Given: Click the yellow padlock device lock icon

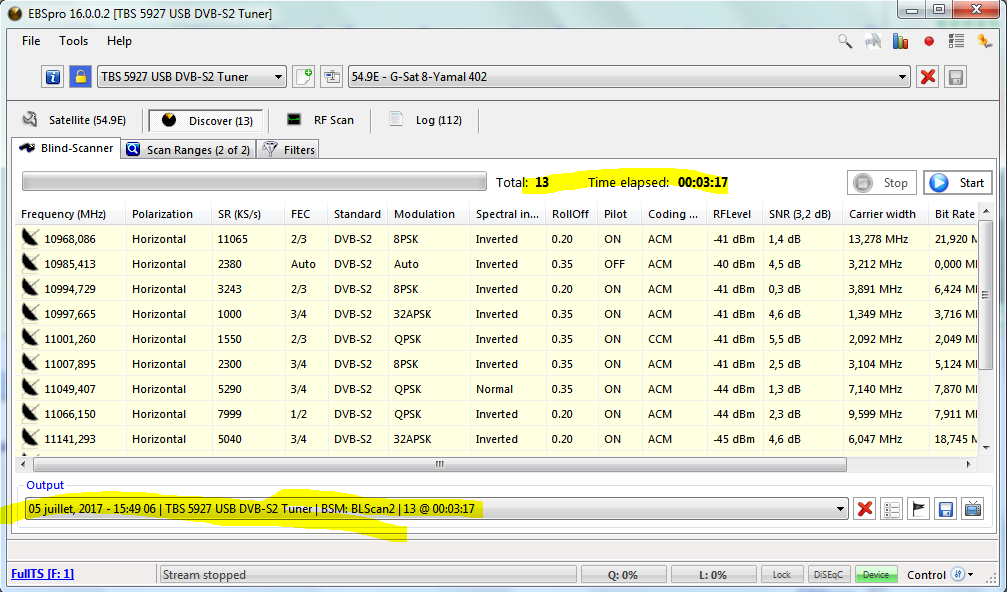Looking at the screenshot, I should [80, 77].
